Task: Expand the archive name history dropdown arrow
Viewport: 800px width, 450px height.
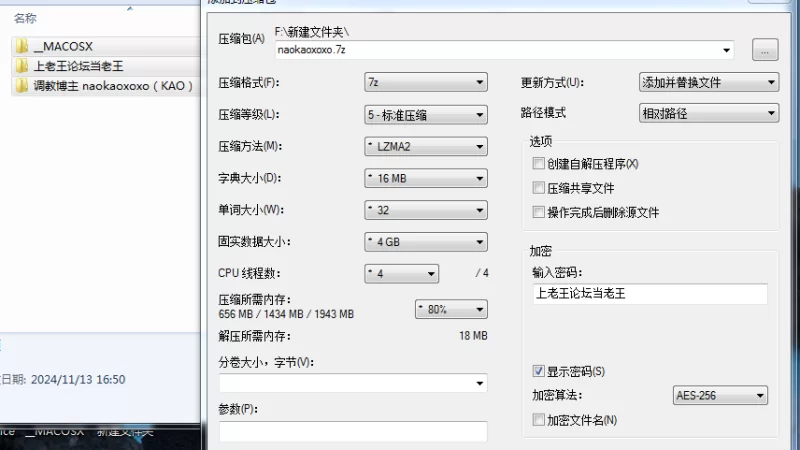Action: click(726, 50)
